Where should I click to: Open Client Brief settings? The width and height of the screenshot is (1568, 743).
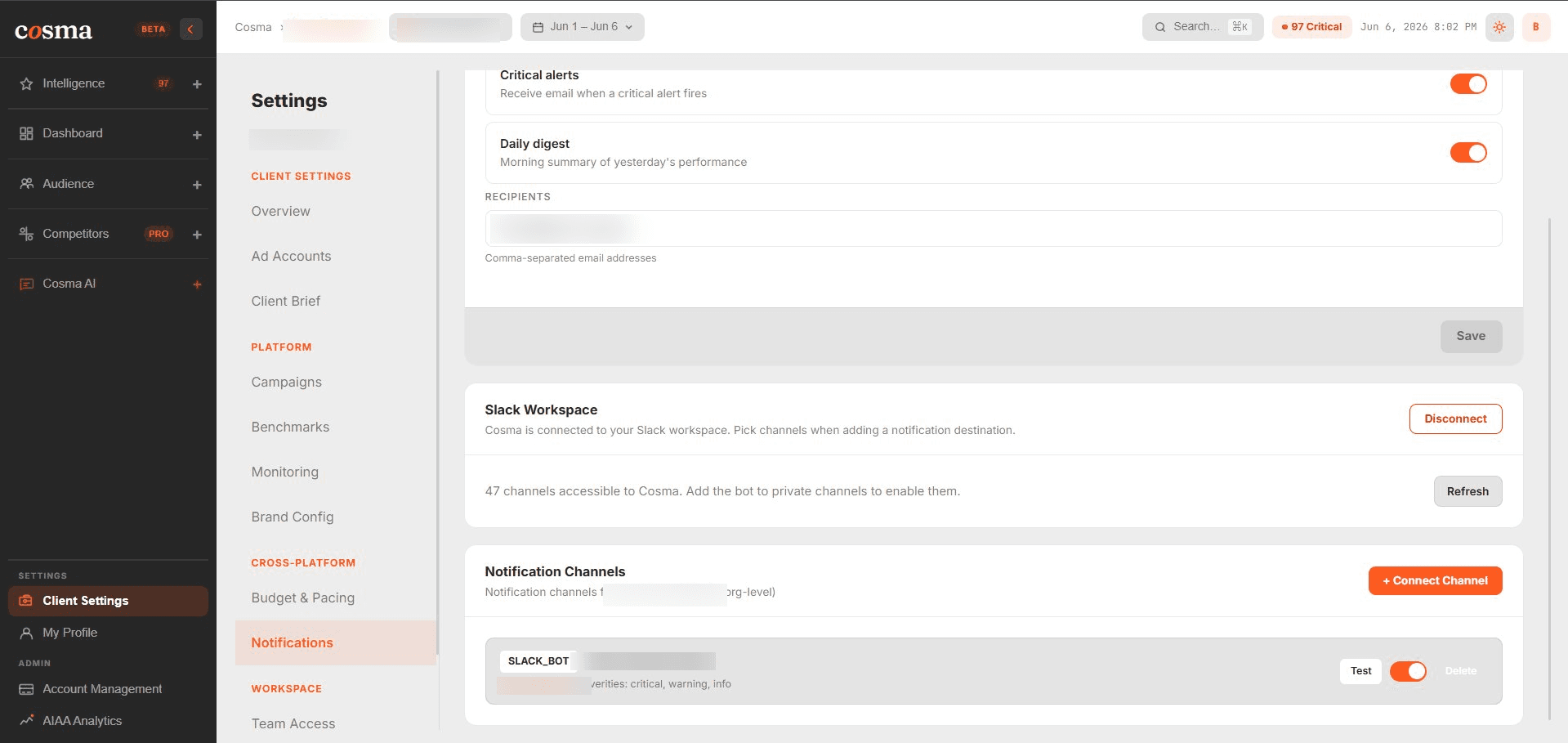(285, 301)
